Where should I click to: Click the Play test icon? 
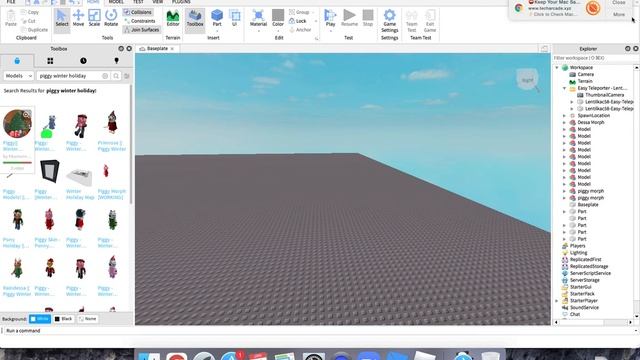(x=330, y=16)
